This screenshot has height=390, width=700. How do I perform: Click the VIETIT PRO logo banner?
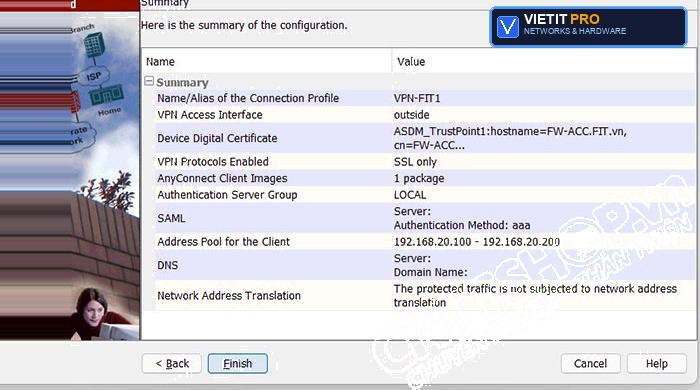[588, 27]
